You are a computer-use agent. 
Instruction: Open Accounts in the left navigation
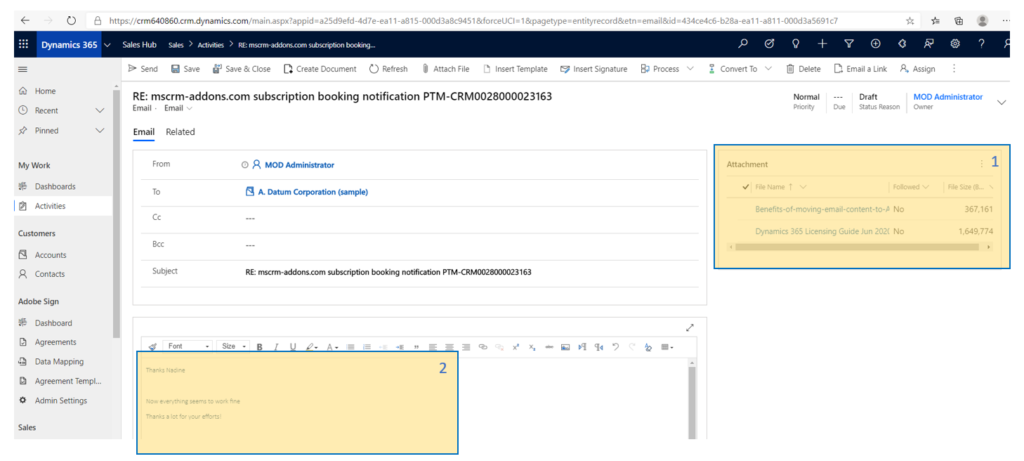[x=50, y=255]
